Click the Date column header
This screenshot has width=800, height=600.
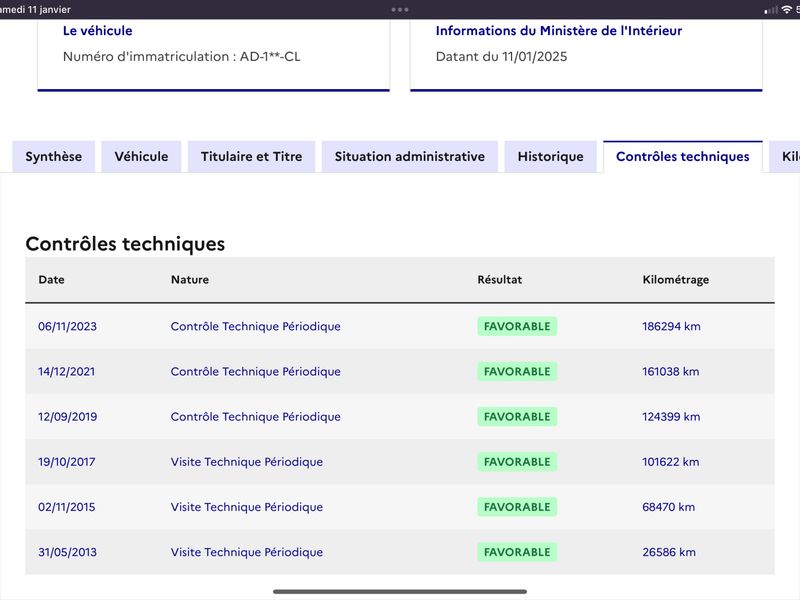pyautogui.click(x=52, y=280)
